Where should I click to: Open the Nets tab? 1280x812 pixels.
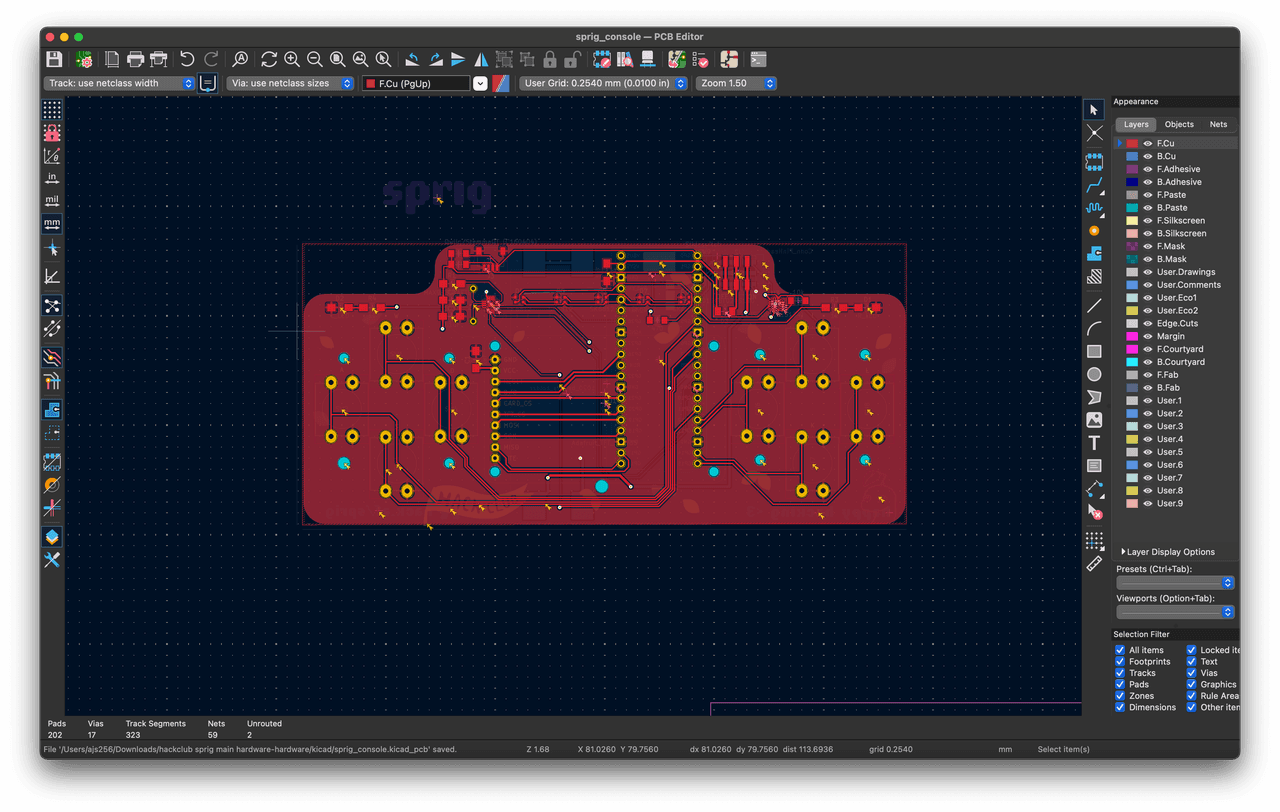(1218, 125)
